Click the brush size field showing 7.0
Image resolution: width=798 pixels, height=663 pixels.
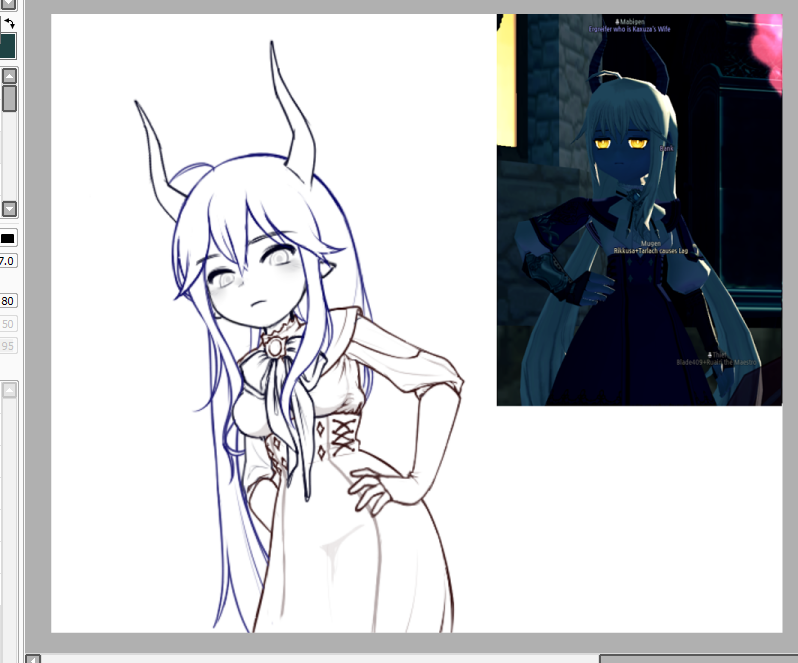pos(8,261)
